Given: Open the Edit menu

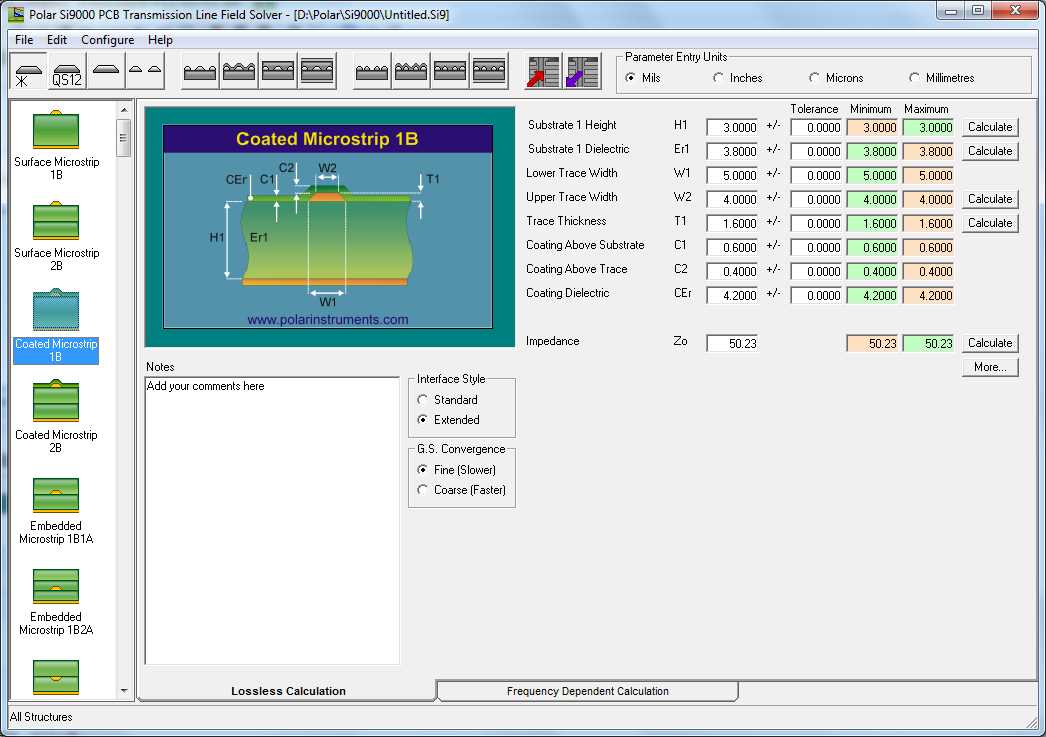Looking at the screenshot, I should (57, 39).
